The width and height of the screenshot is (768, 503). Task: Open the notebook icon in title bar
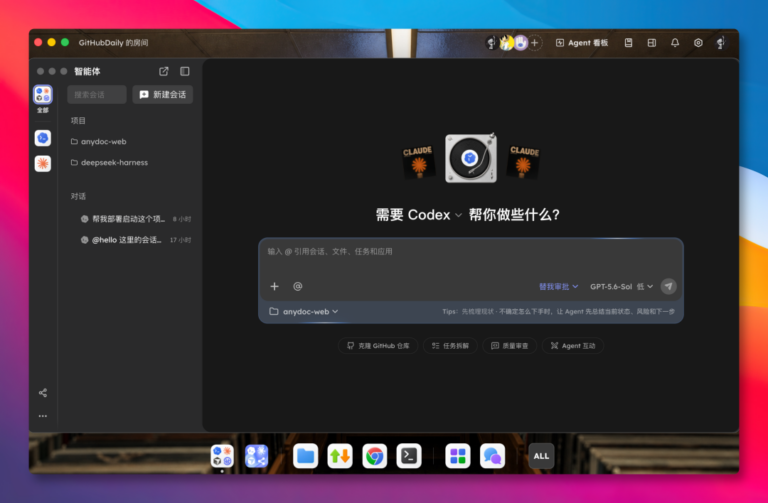pos(628,43)
